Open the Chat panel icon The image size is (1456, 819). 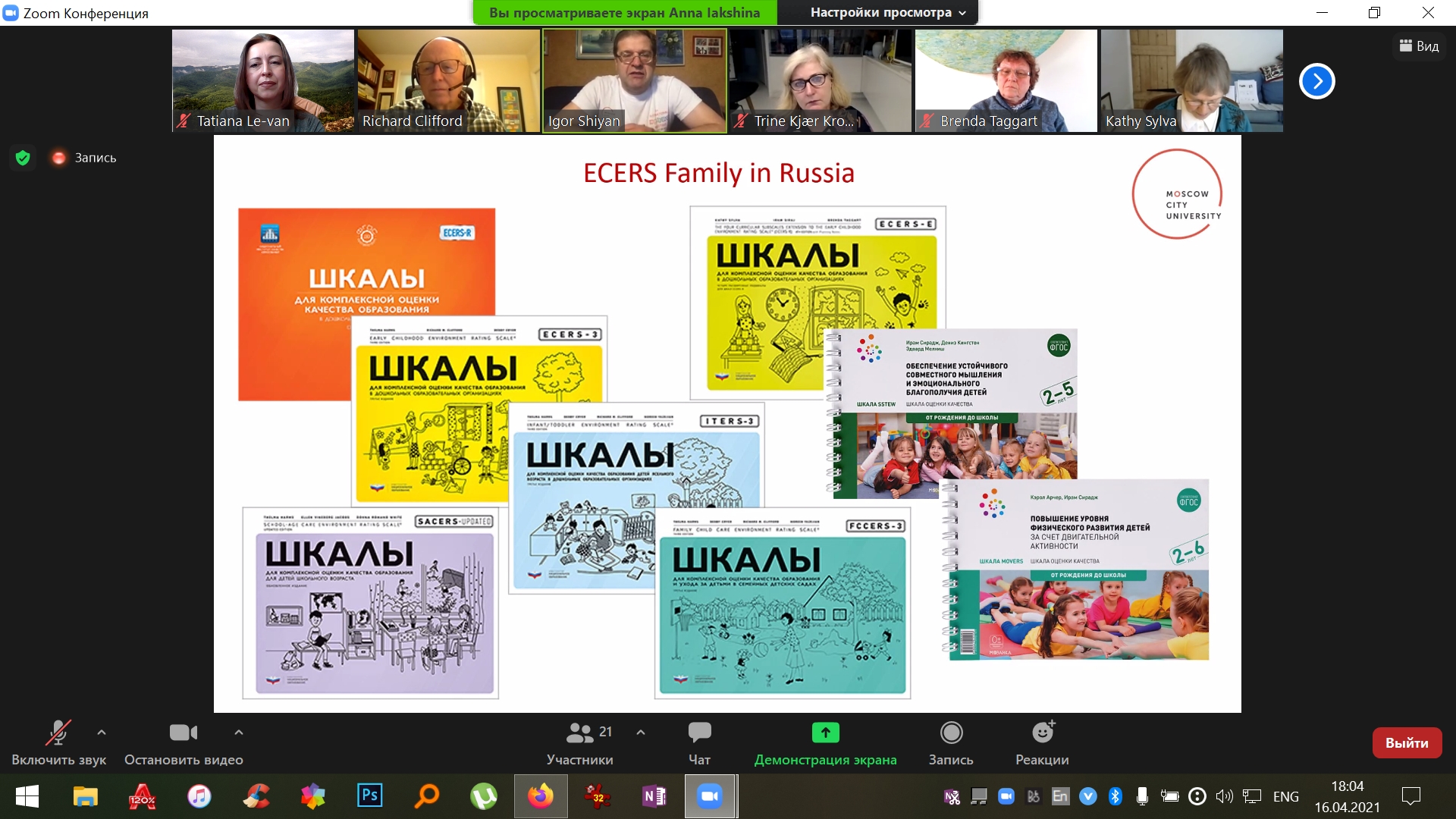699,733
